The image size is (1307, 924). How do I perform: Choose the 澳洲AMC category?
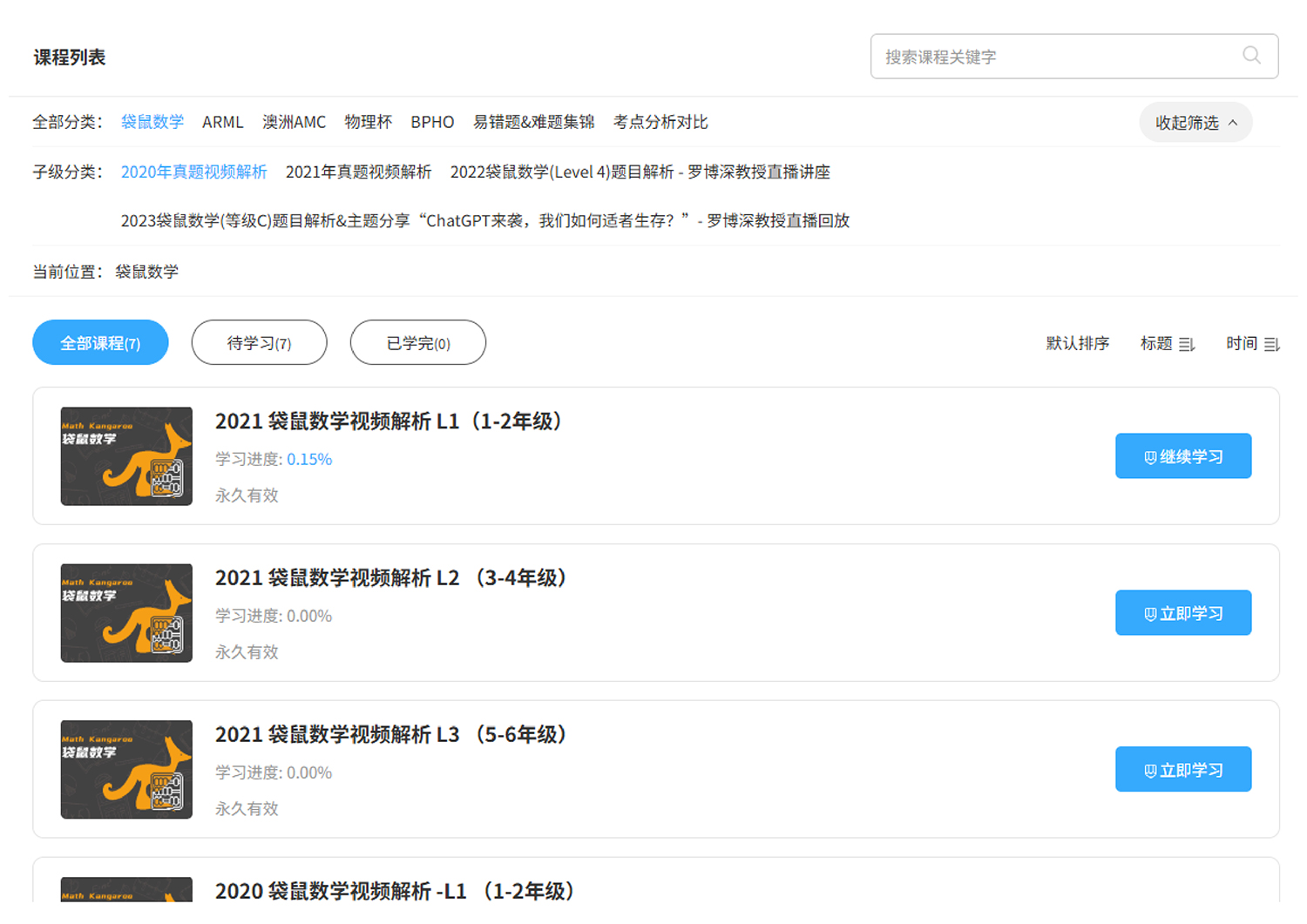pos(294,122)
